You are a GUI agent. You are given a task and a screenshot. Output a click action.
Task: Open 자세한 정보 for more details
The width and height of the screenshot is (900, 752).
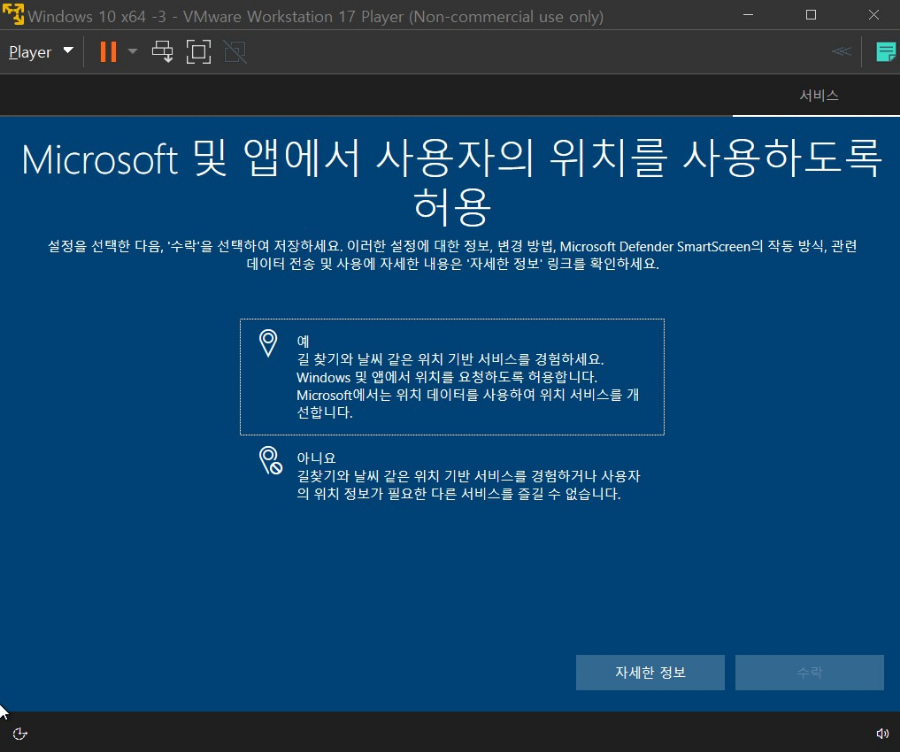(x=650, y=672)
